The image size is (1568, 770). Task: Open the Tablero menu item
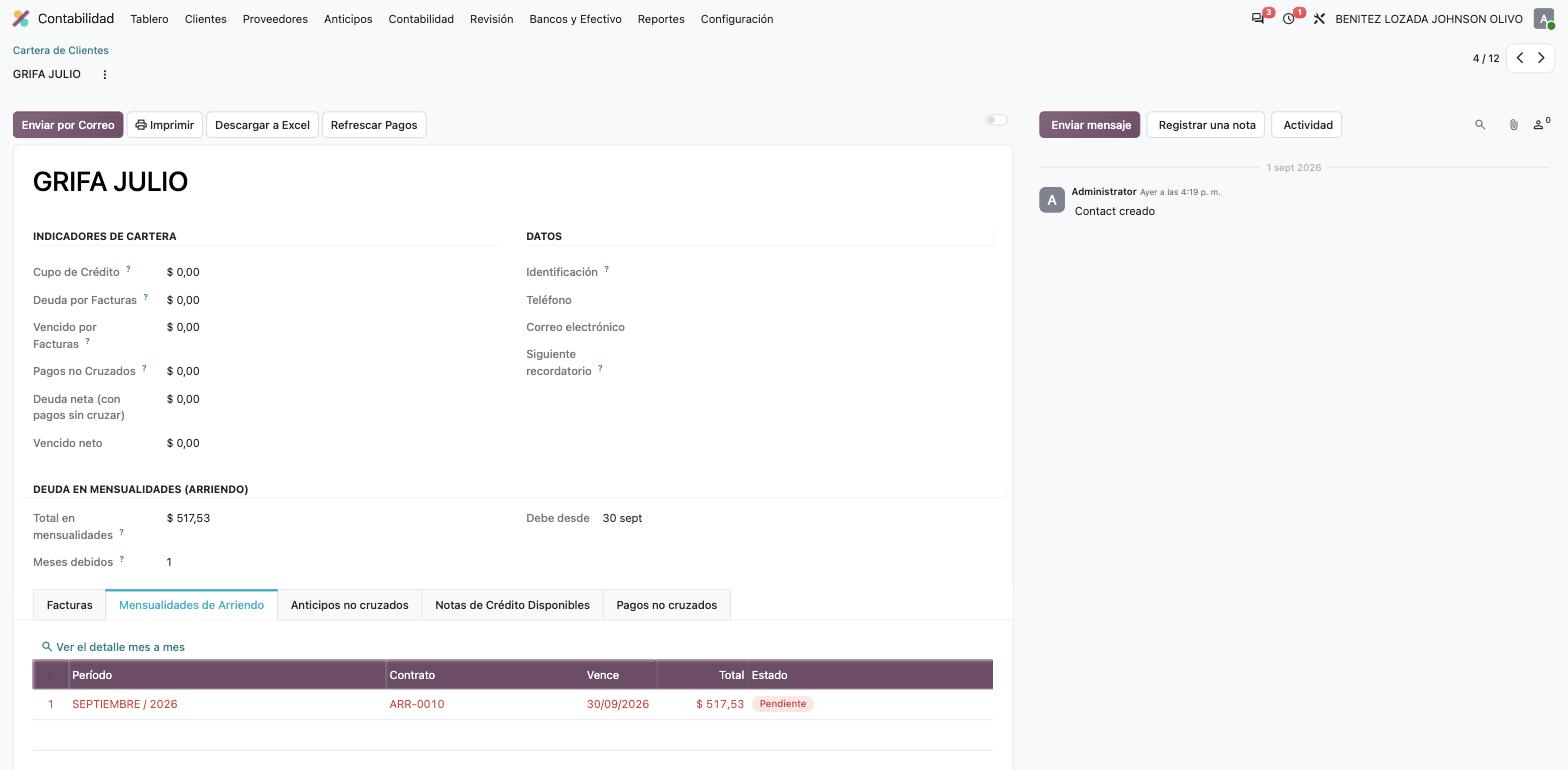coord(149,19)
